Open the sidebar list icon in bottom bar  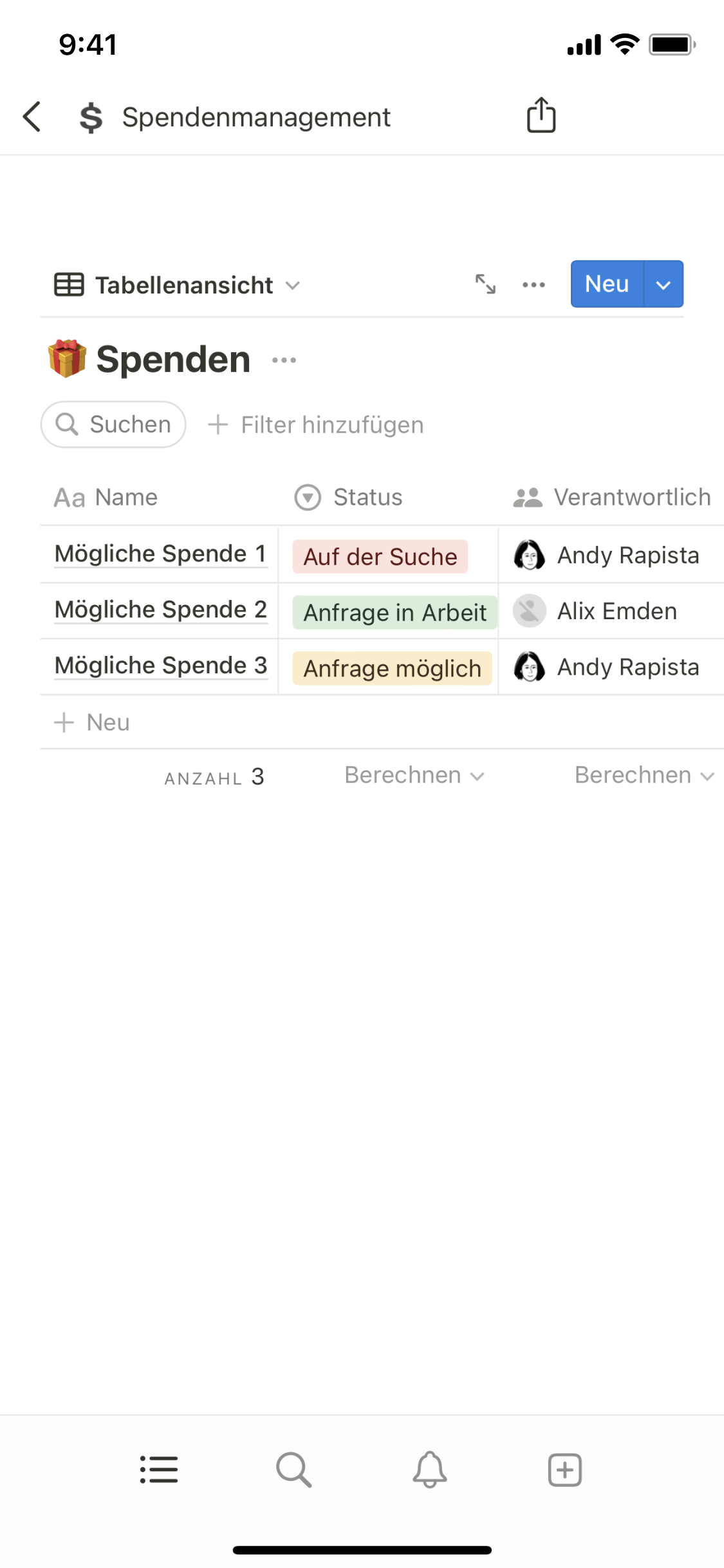coord(159,1470)
